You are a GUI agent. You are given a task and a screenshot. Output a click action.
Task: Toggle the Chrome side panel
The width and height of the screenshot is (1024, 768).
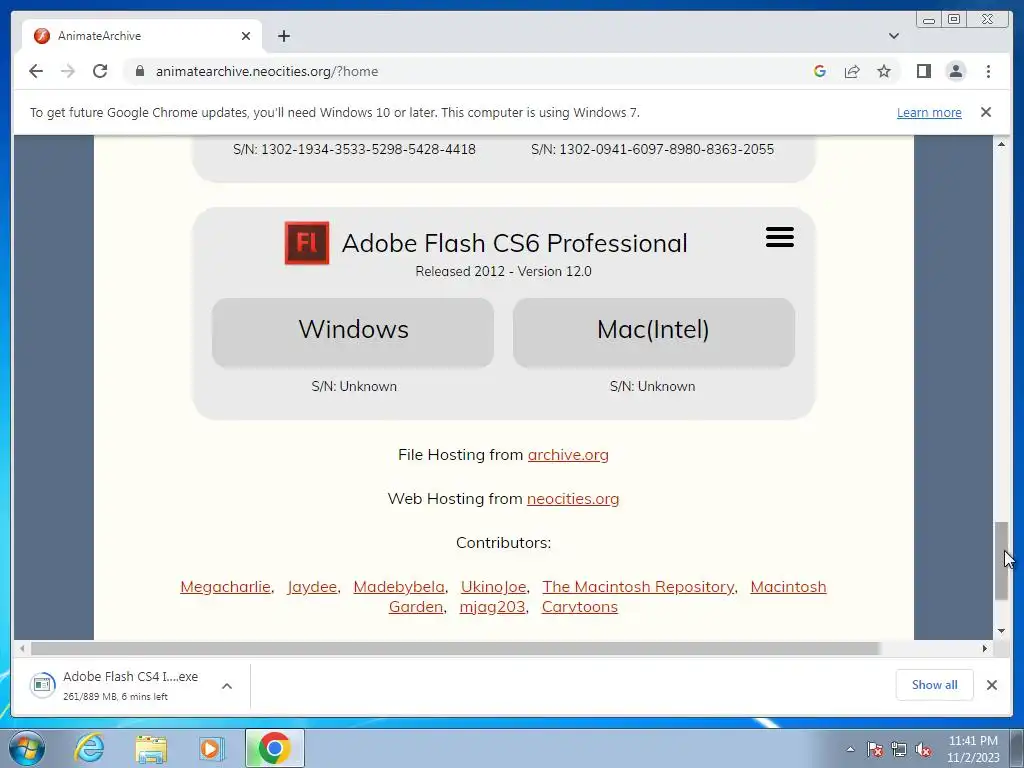click(x=923, y=71)
